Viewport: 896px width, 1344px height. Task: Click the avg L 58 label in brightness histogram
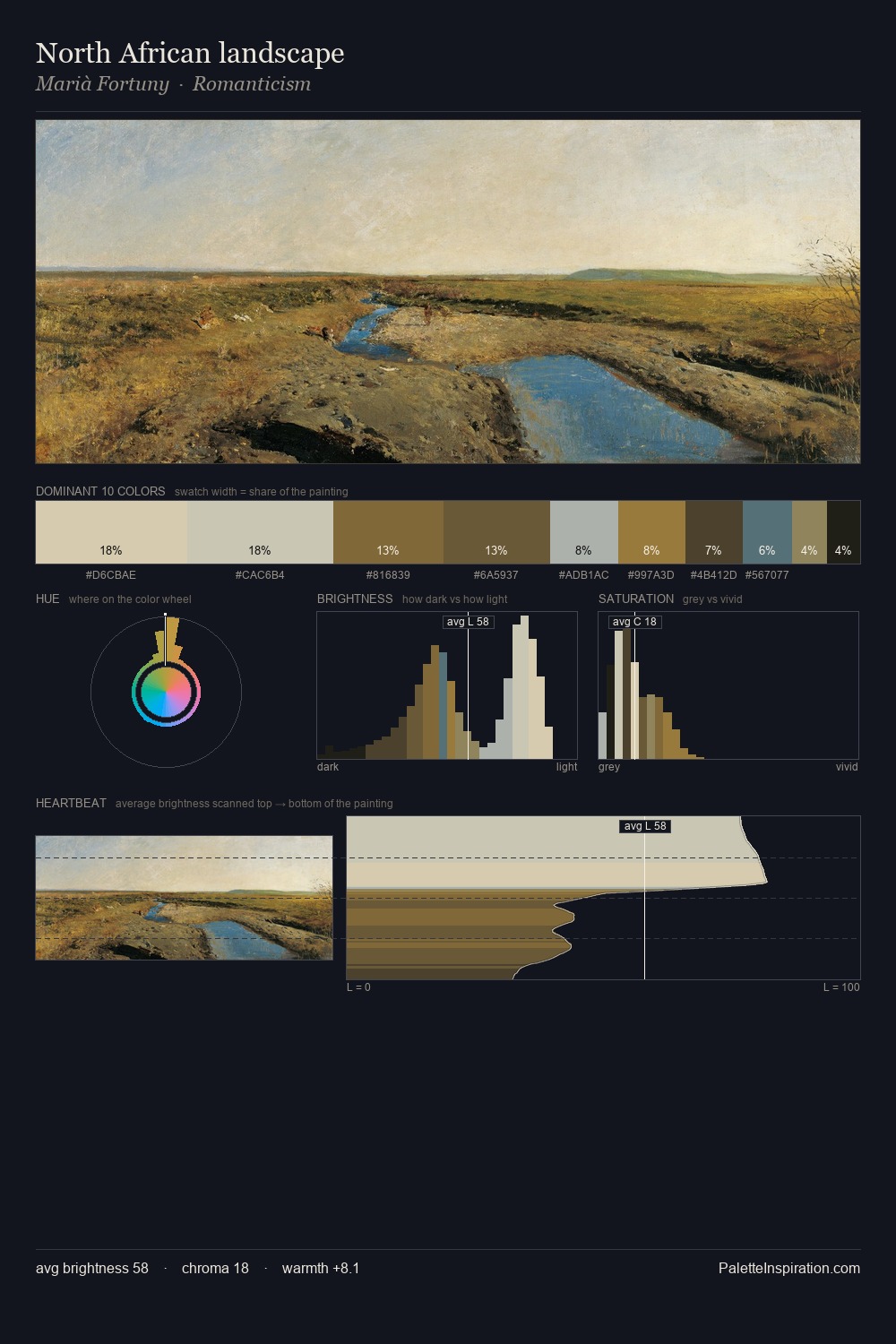tap(469, 622)
